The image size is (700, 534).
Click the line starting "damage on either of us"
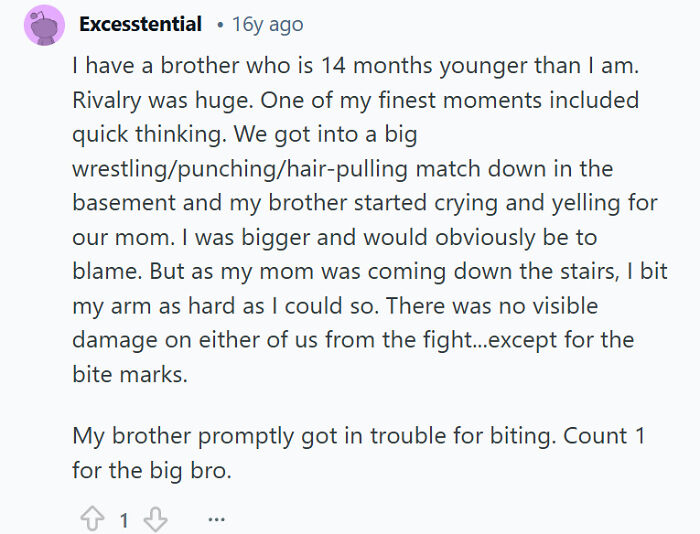(353, 339)
